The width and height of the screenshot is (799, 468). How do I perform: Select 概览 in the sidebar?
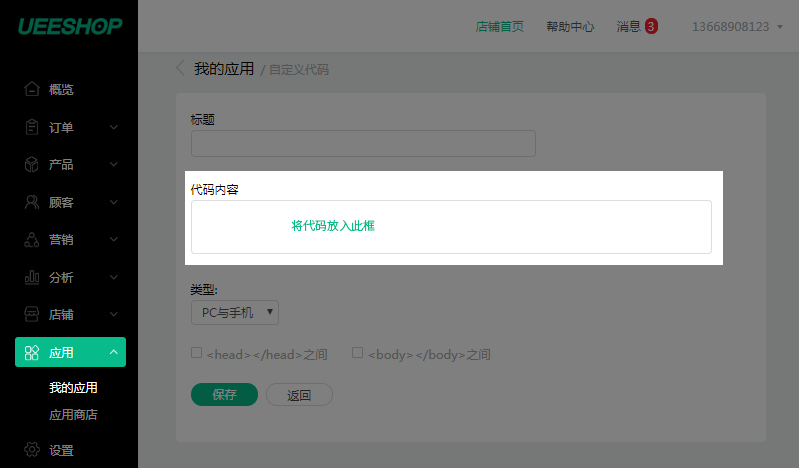[x=61, y=90]
